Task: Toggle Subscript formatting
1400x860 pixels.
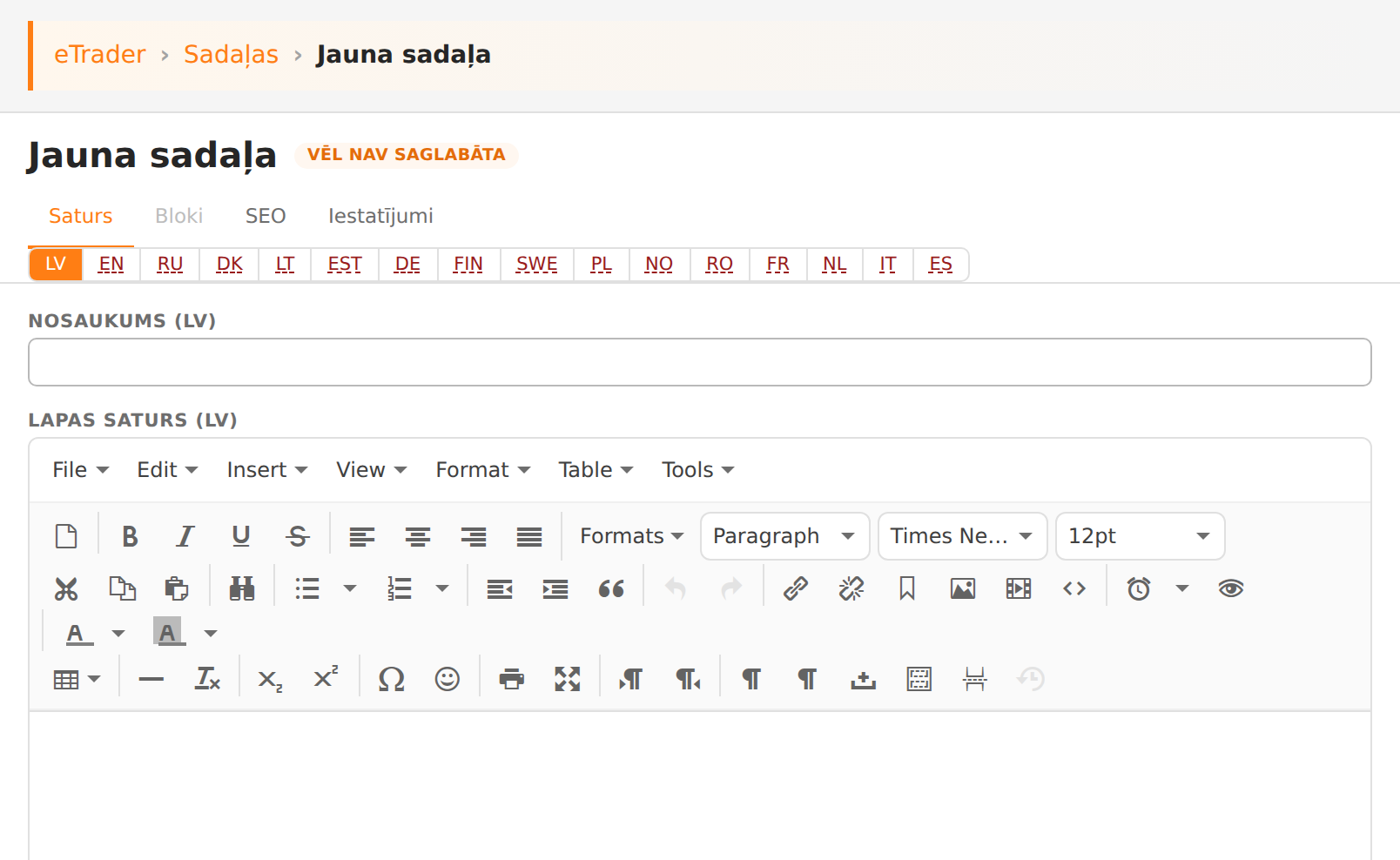Action: [270, 679]
